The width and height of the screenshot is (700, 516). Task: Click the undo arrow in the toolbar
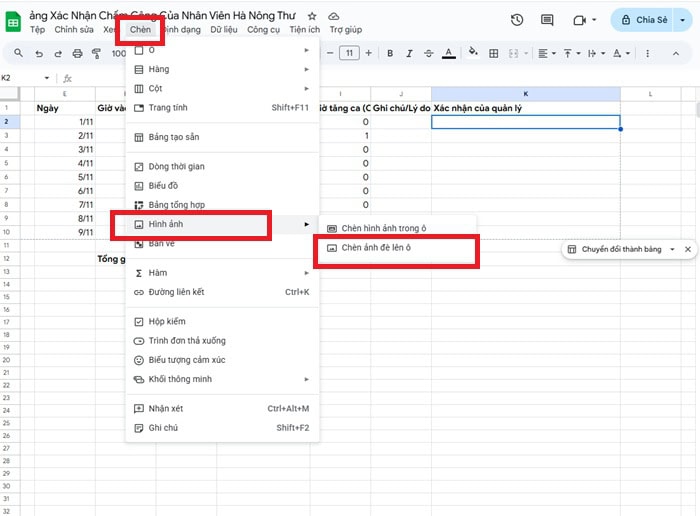41,54
